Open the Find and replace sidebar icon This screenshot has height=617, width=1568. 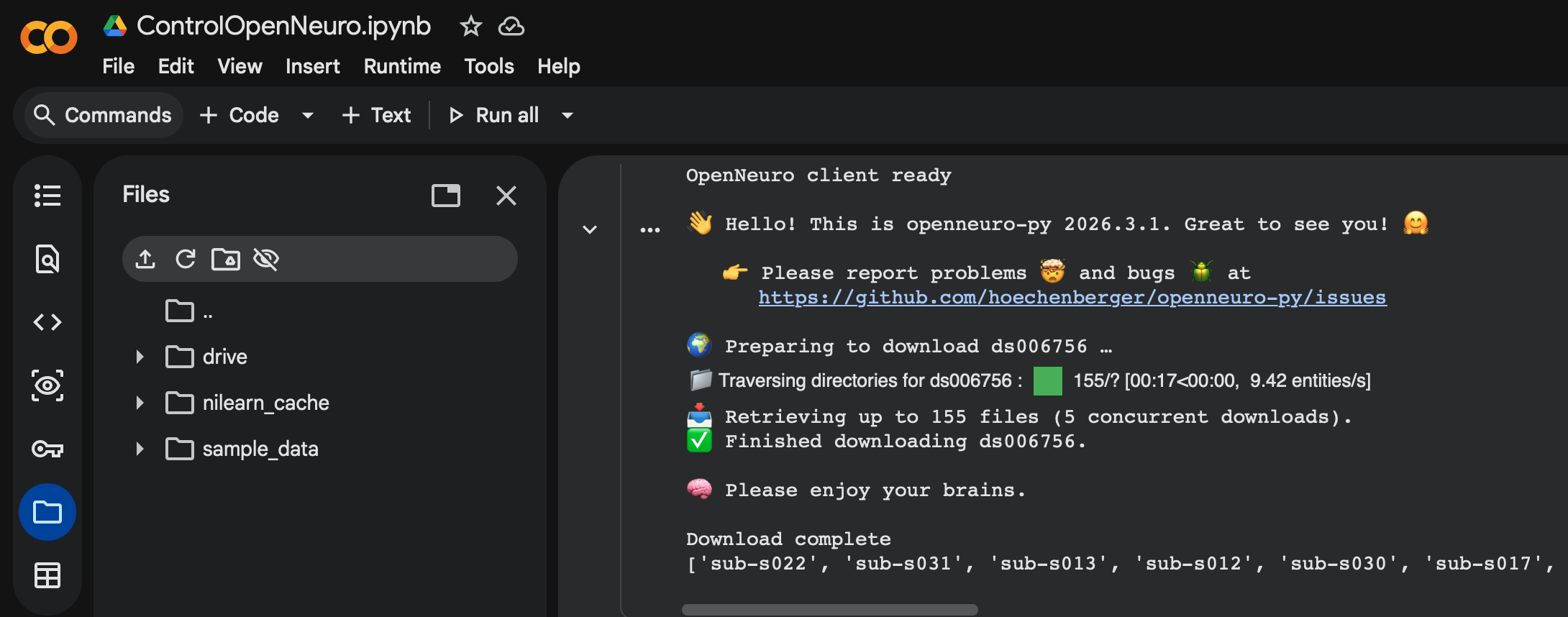47,259
